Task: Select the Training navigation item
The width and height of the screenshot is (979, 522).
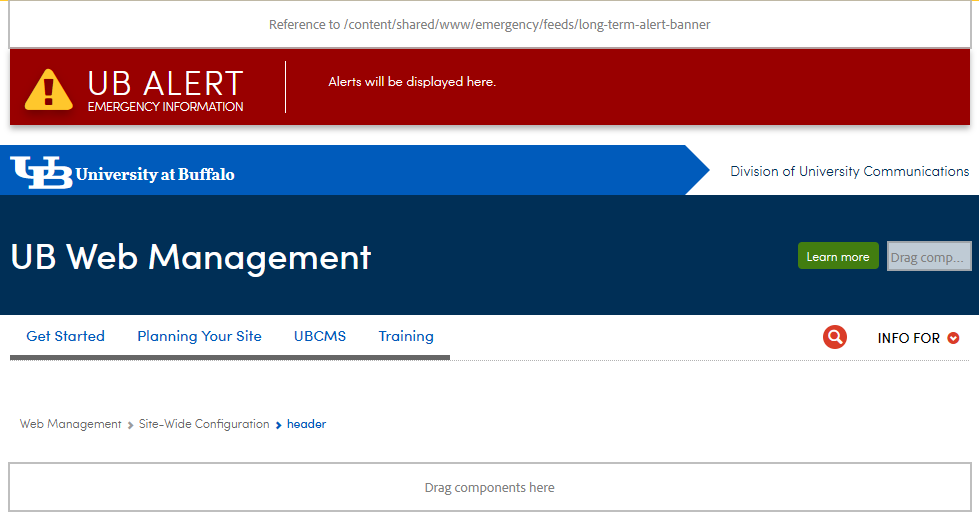Action: click(406, 337)
